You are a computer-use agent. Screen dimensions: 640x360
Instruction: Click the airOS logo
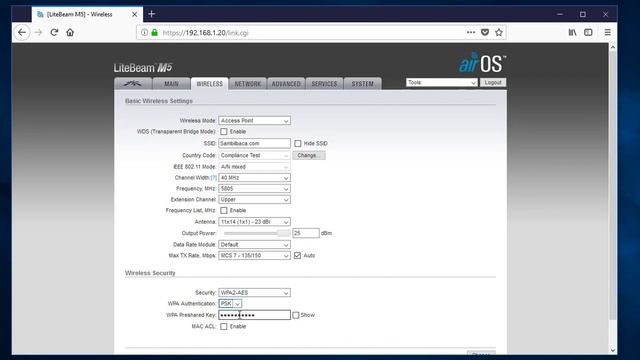tap(482, 62)
